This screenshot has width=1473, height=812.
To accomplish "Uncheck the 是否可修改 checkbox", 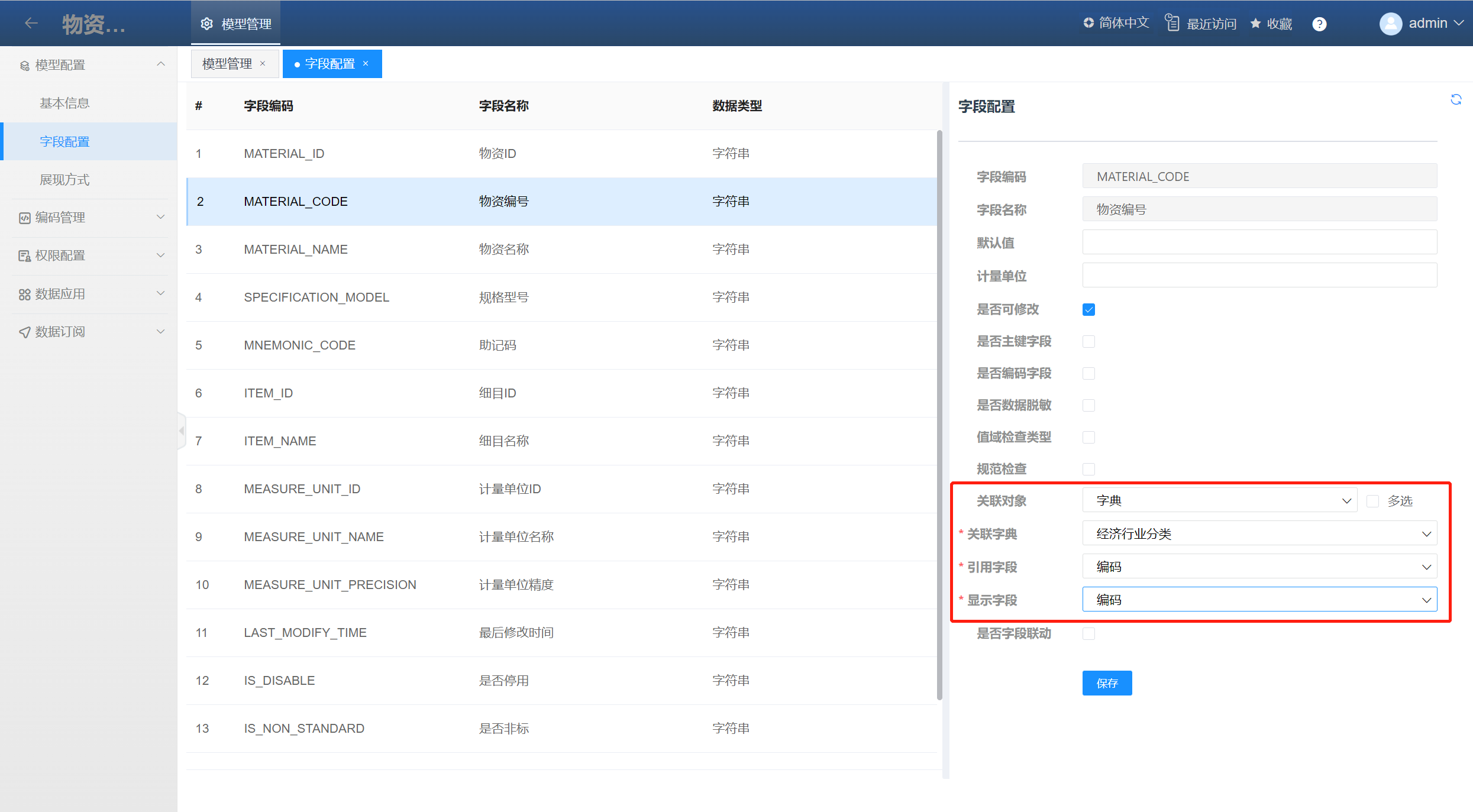I will point(1088,309).
